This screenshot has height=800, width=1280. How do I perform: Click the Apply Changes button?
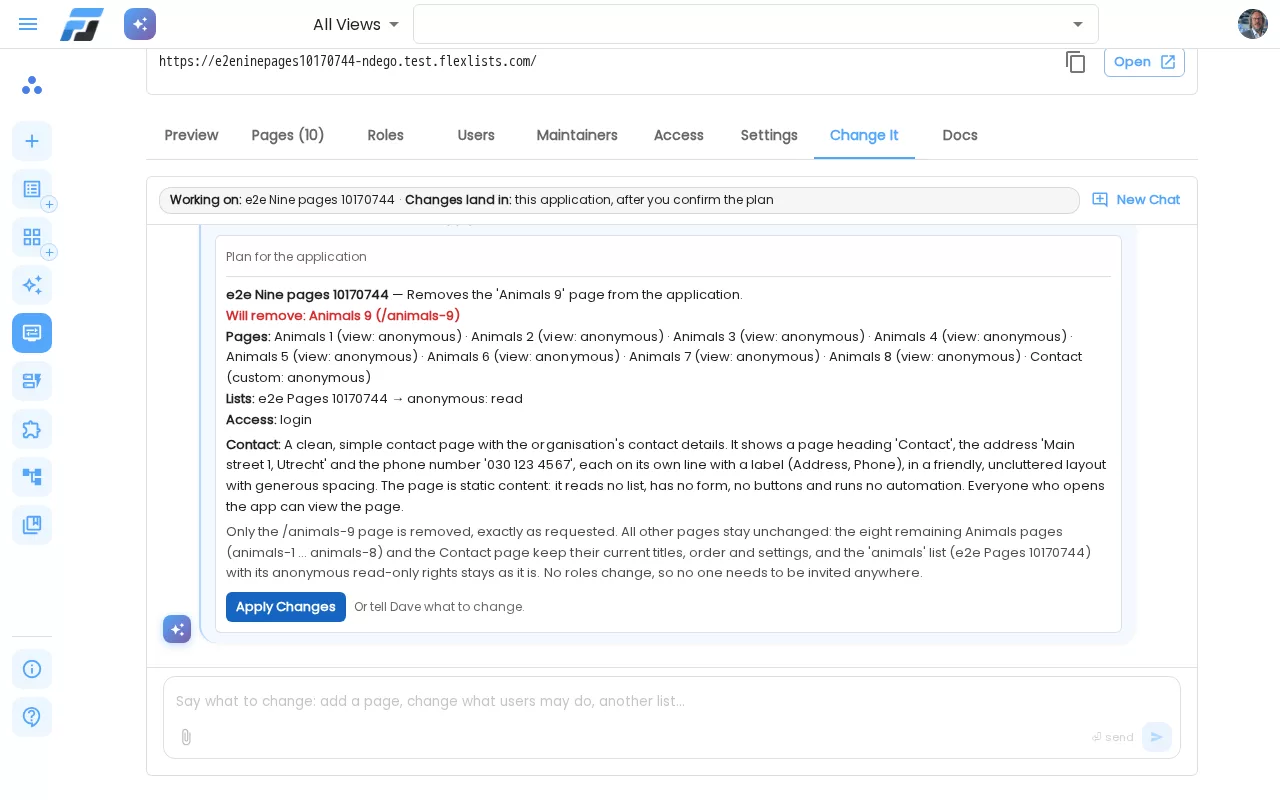click(286, 607)
